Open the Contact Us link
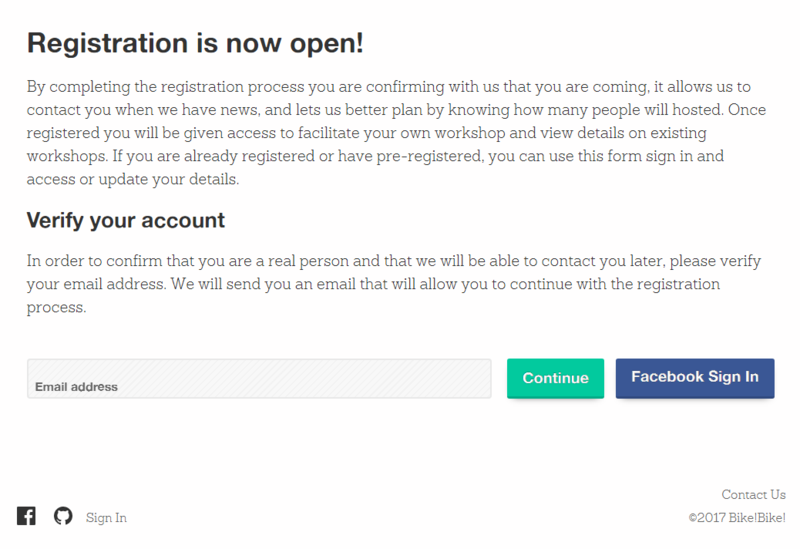This screenshot has height=549, width=800. coord(753,494)
